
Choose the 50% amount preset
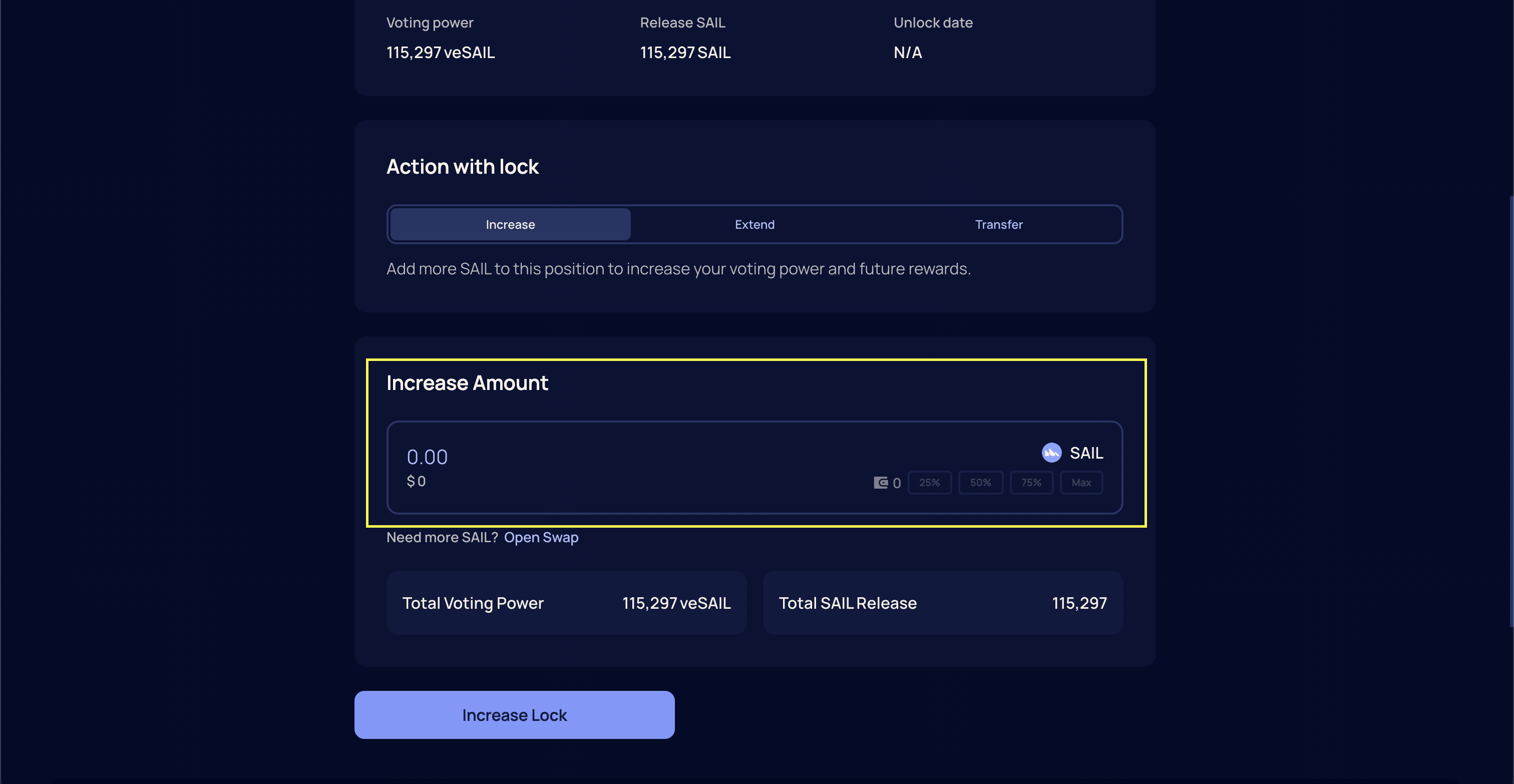pos(980,483)
